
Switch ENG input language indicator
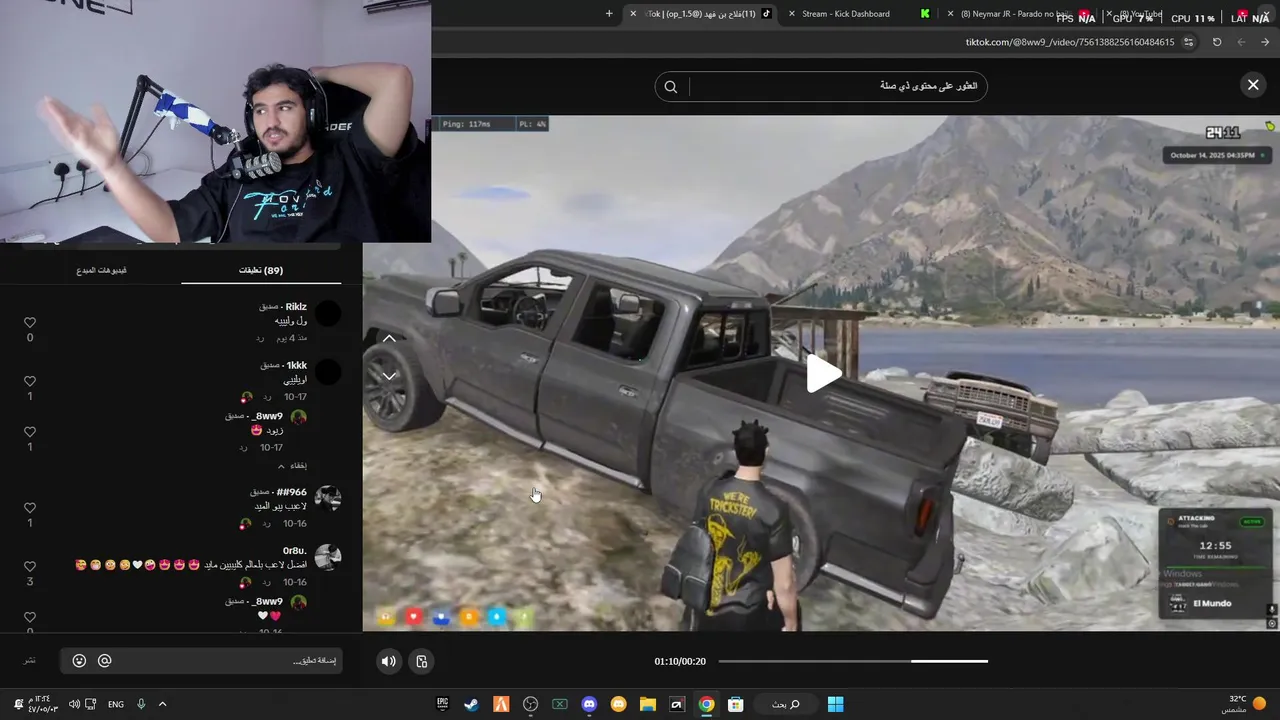tap(116, 704)
